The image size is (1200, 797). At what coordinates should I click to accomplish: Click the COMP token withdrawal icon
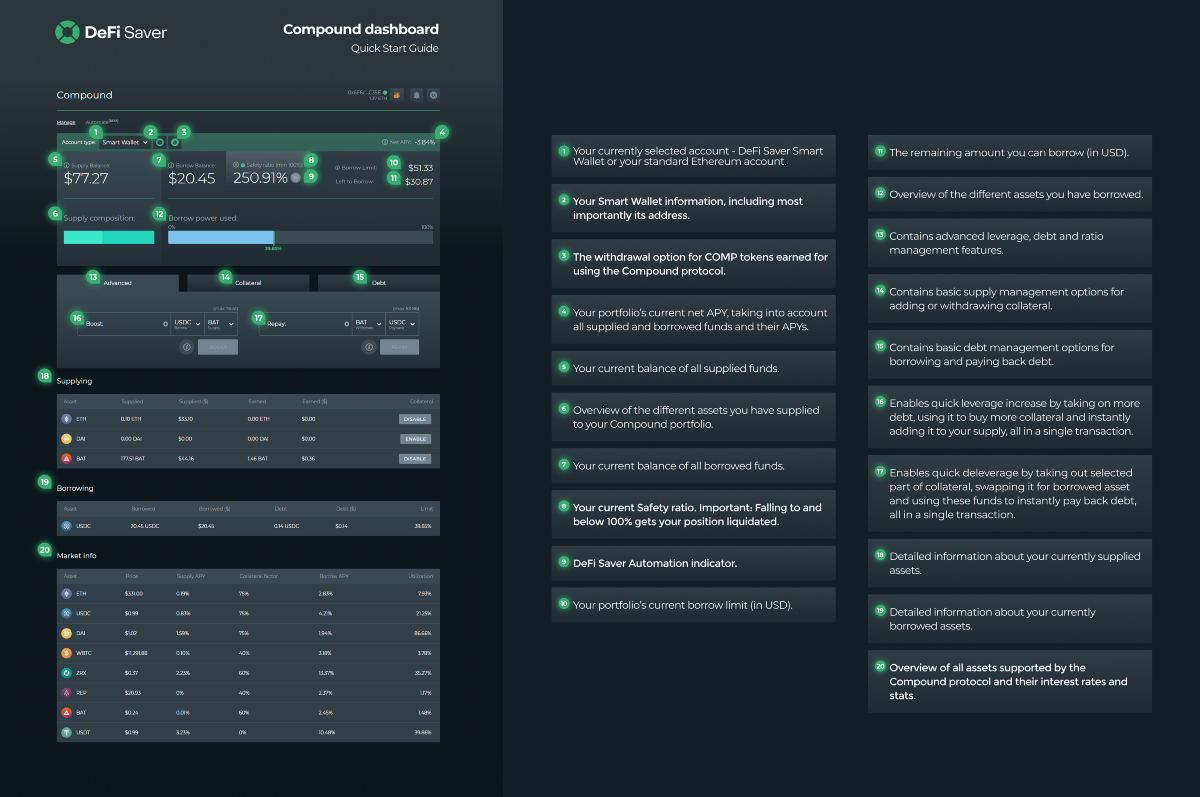174,142
